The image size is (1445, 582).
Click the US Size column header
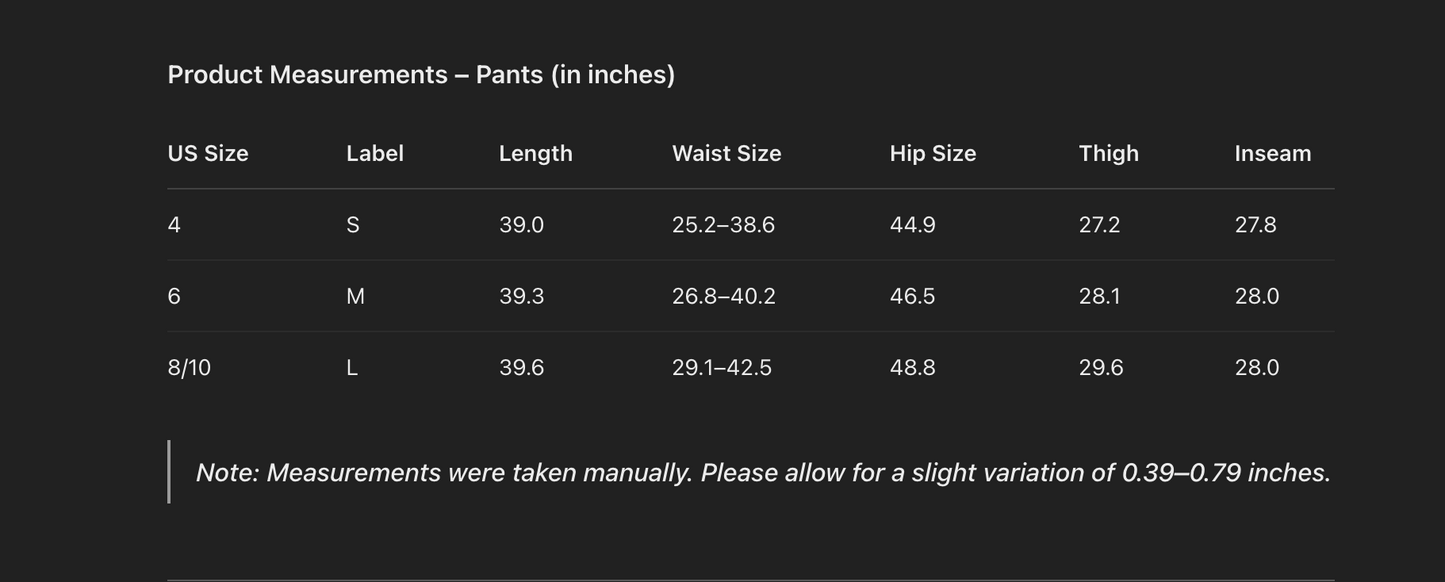tap(208, 154)
